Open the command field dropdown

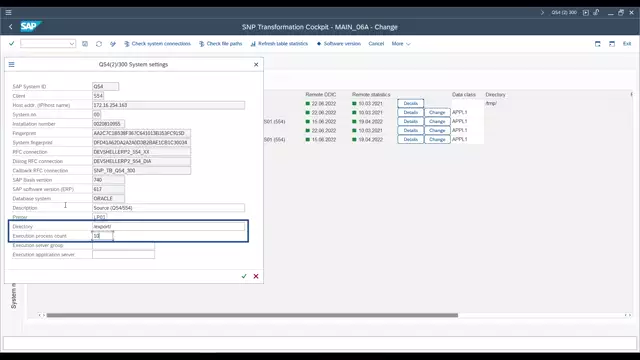tap(71, 44)
